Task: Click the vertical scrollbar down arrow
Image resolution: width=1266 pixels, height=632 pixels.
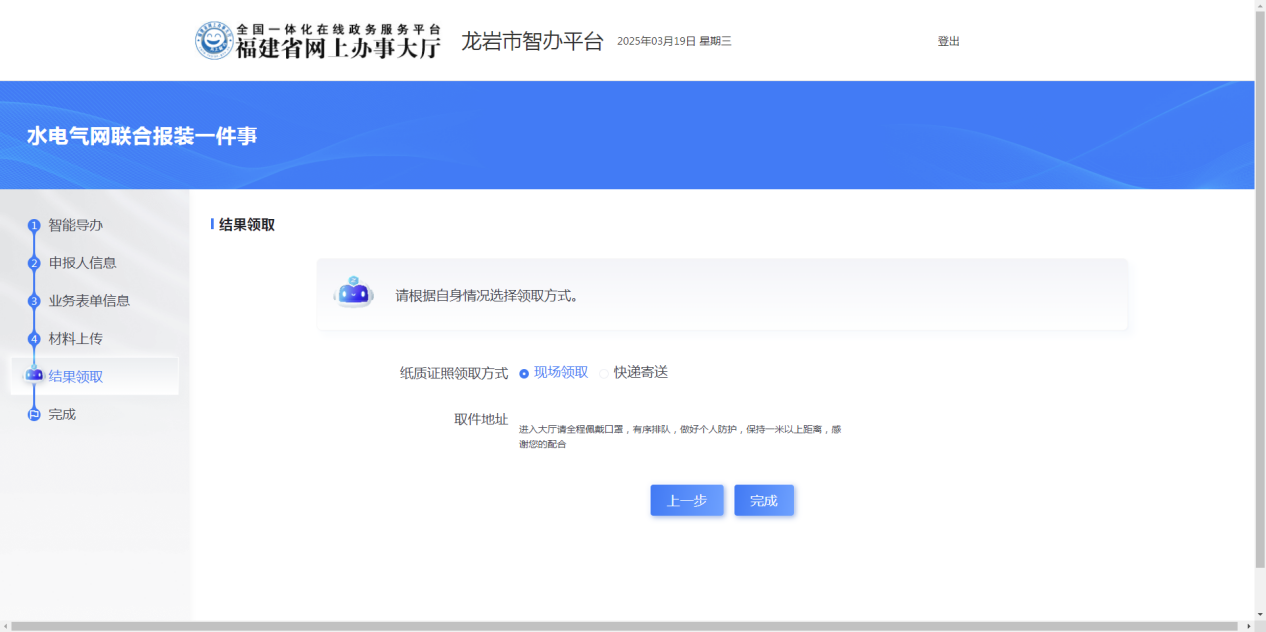Action: (x=1260, y=613)
